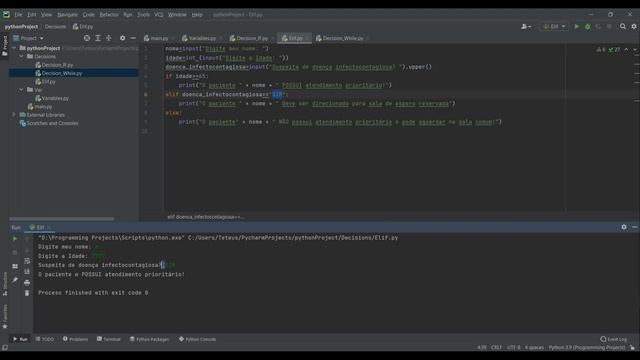640x360 pixels.
Task: Open the Run menu in menu bar
Action: (127, 15)
